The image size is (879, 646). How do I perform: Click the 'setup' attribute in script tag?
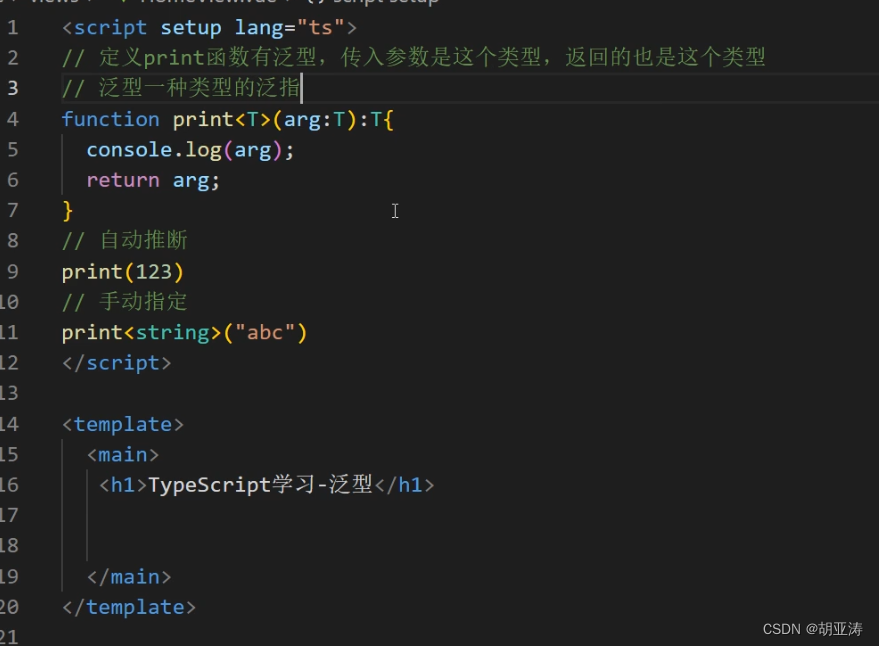[191, 28]
